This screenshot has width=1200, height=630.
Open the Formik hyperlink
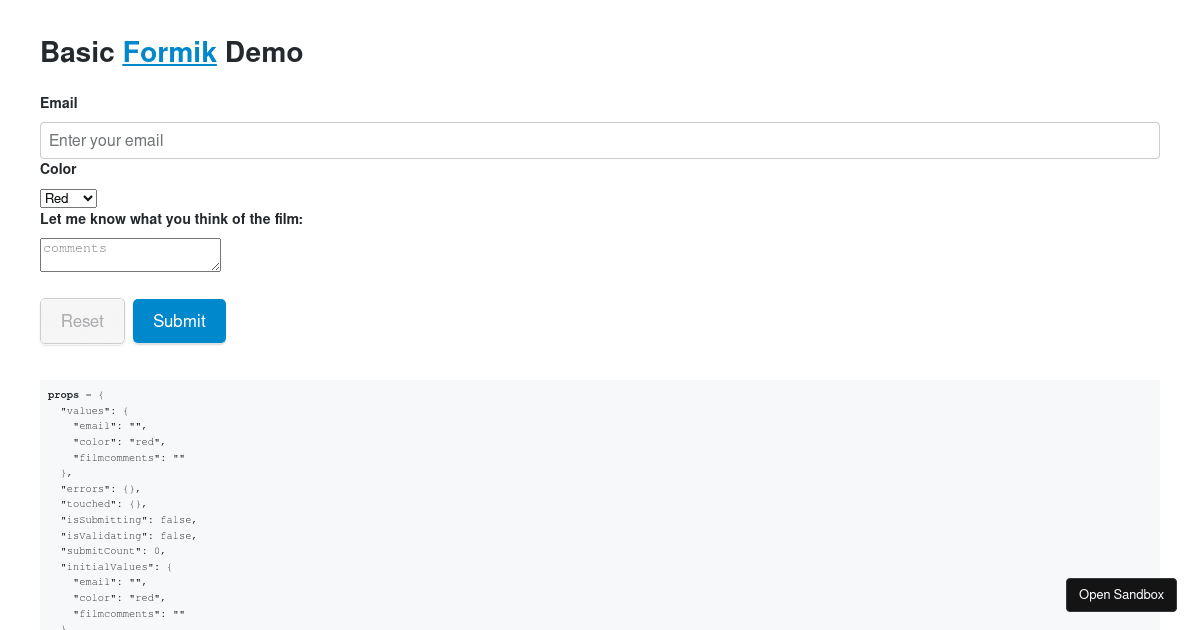(x=169, y=52)
